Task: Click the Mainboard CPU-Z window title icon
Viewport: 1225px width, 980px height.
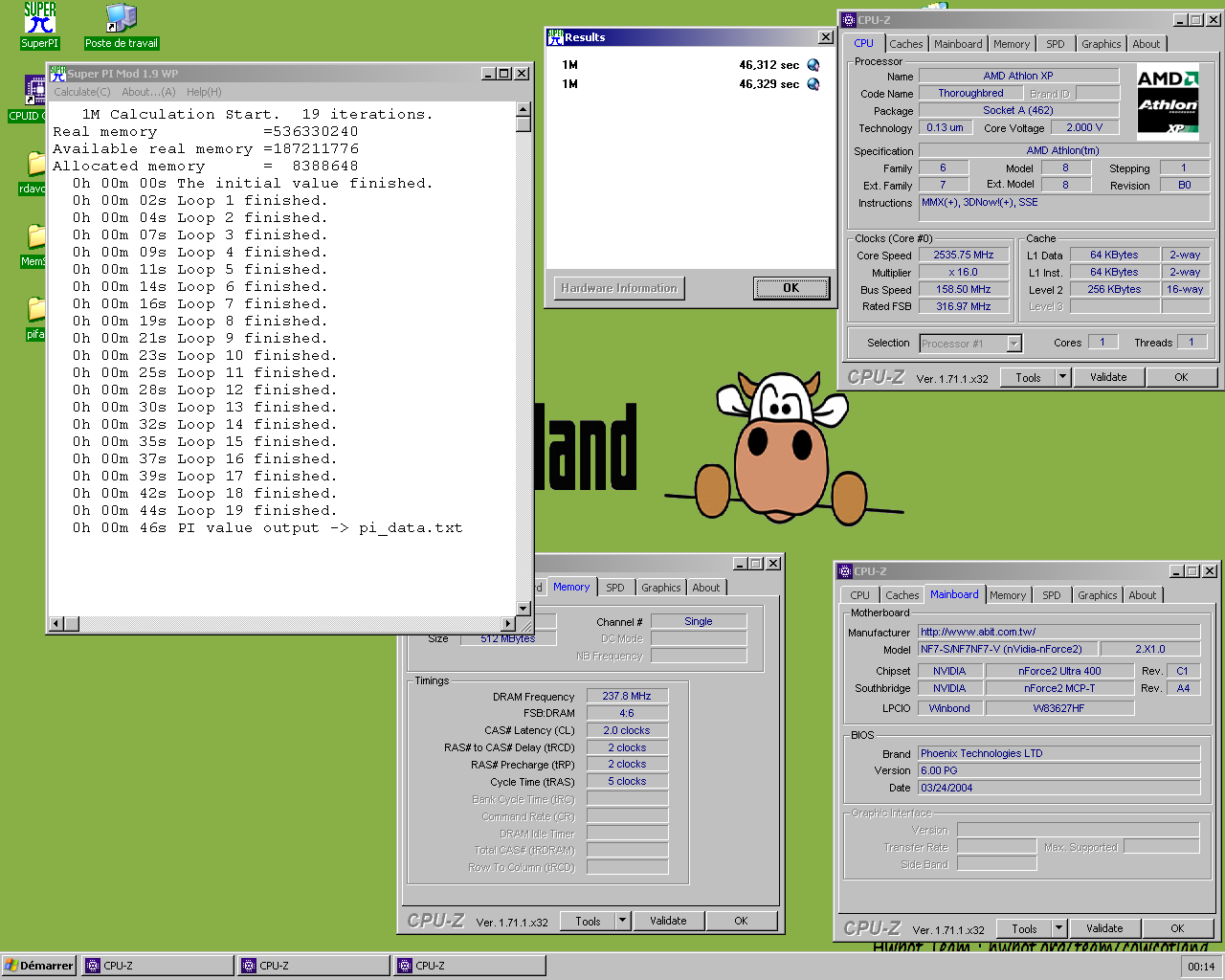Action: pos(844,571)
